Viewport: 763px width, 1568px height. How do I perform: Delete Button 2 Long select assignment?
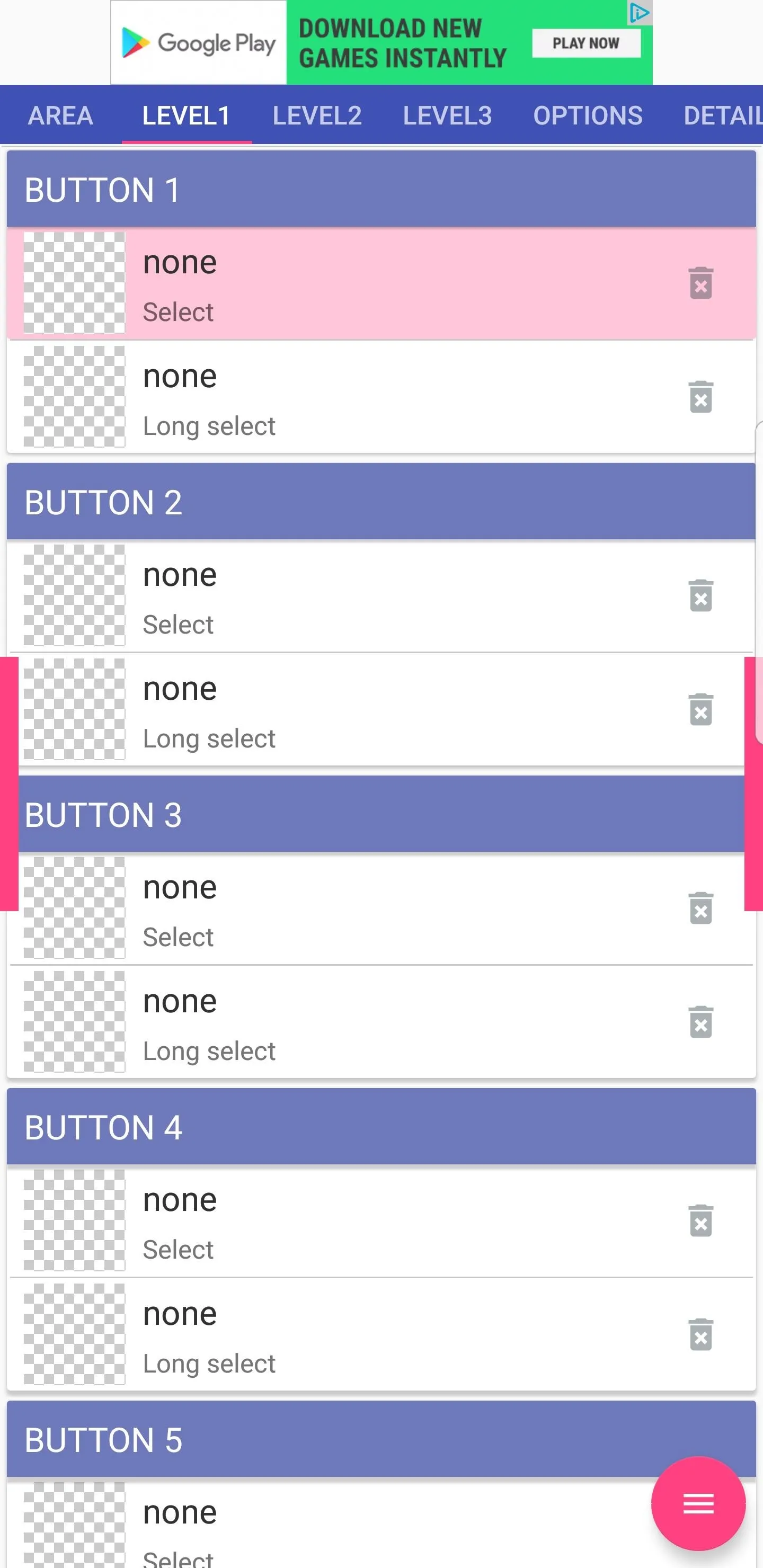(700, 709)
